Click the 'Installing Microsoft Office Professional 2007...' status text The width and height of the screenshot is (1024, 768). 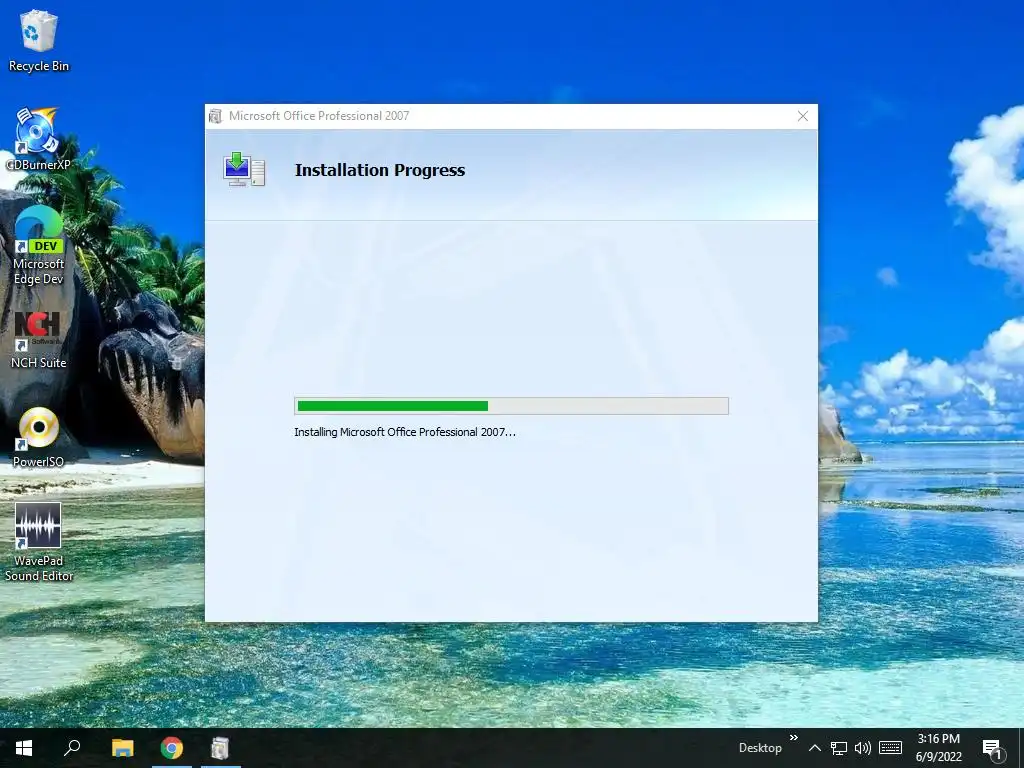tap(405, 432)
